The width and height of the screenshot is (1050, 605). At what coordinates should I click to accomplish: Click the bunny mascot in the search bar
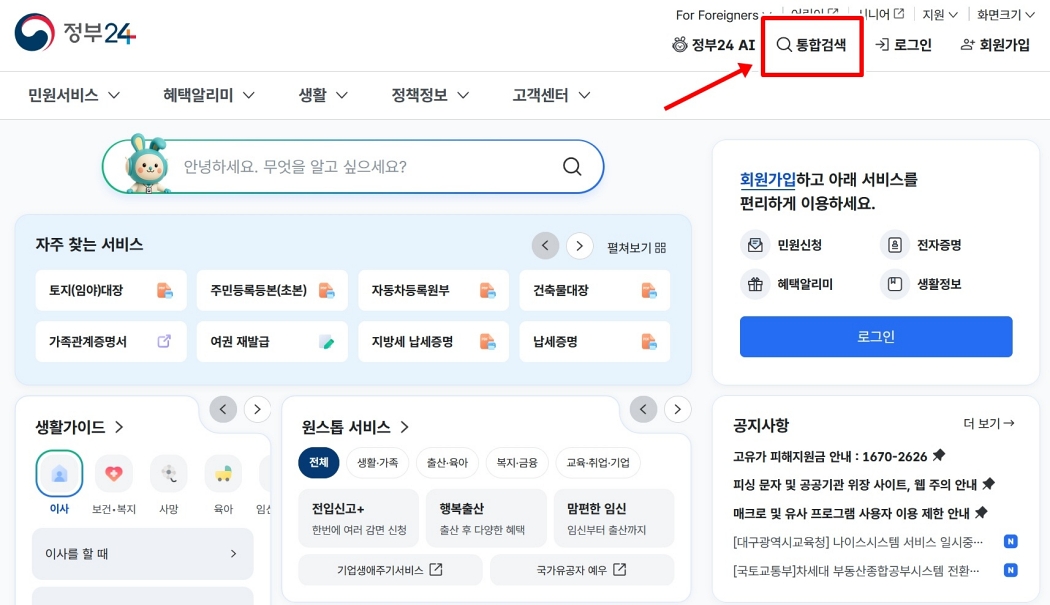(147, 164)
